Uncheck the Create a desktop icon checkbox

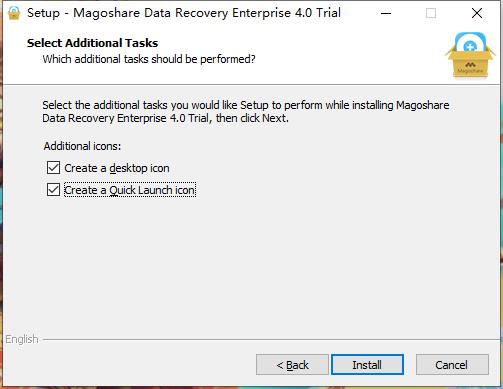[x=53, y=168]
